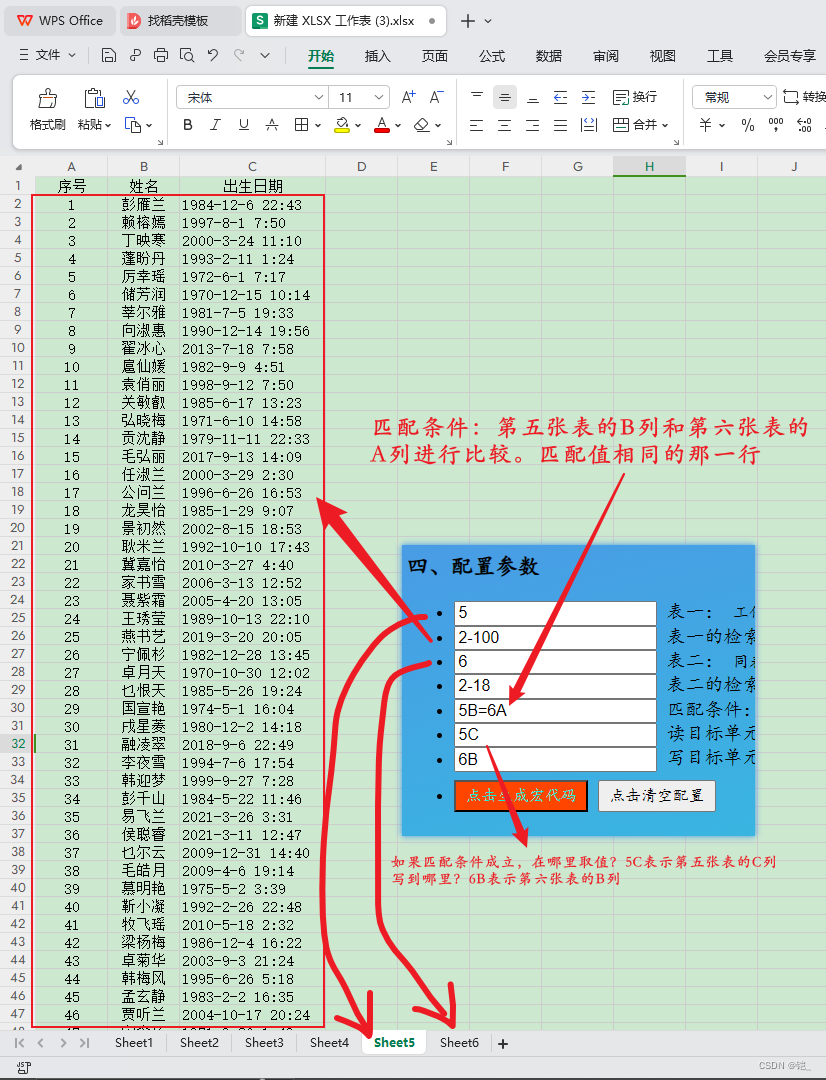Image resolution: width=826 pixels, height=1080 pixels.
Task: Select the Sheet1 worksheet tab
Action: [x=134, y=1042]
